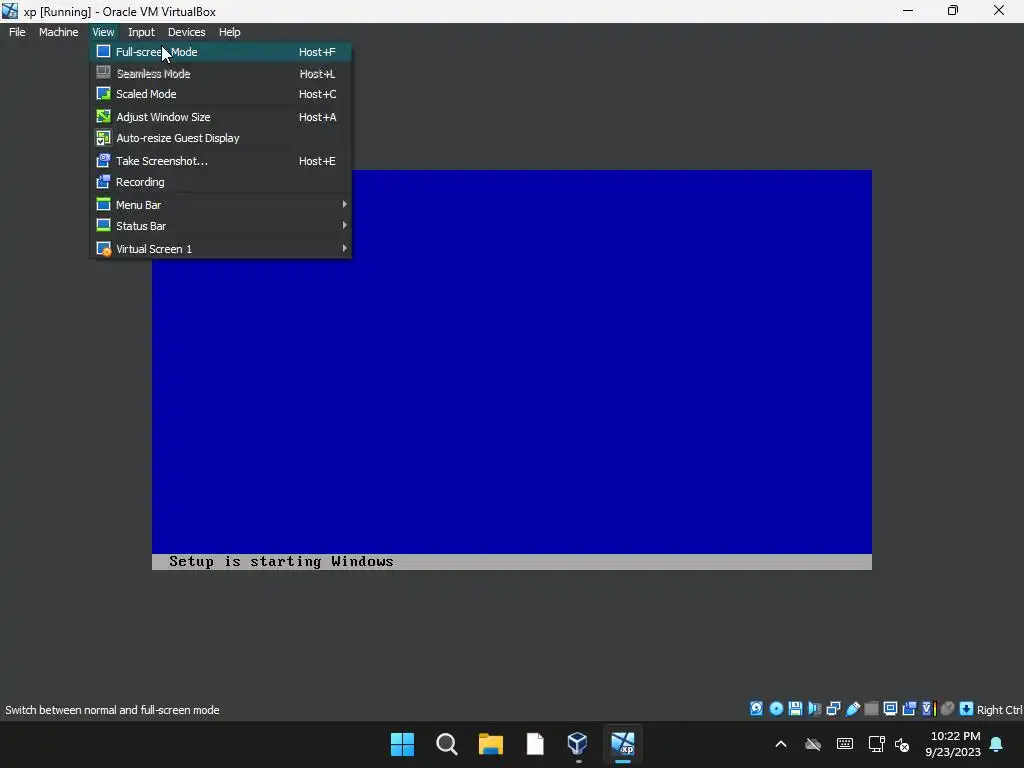Click the keyboard capture arrow status icon

pyautogui.click(x=967, y=709)
